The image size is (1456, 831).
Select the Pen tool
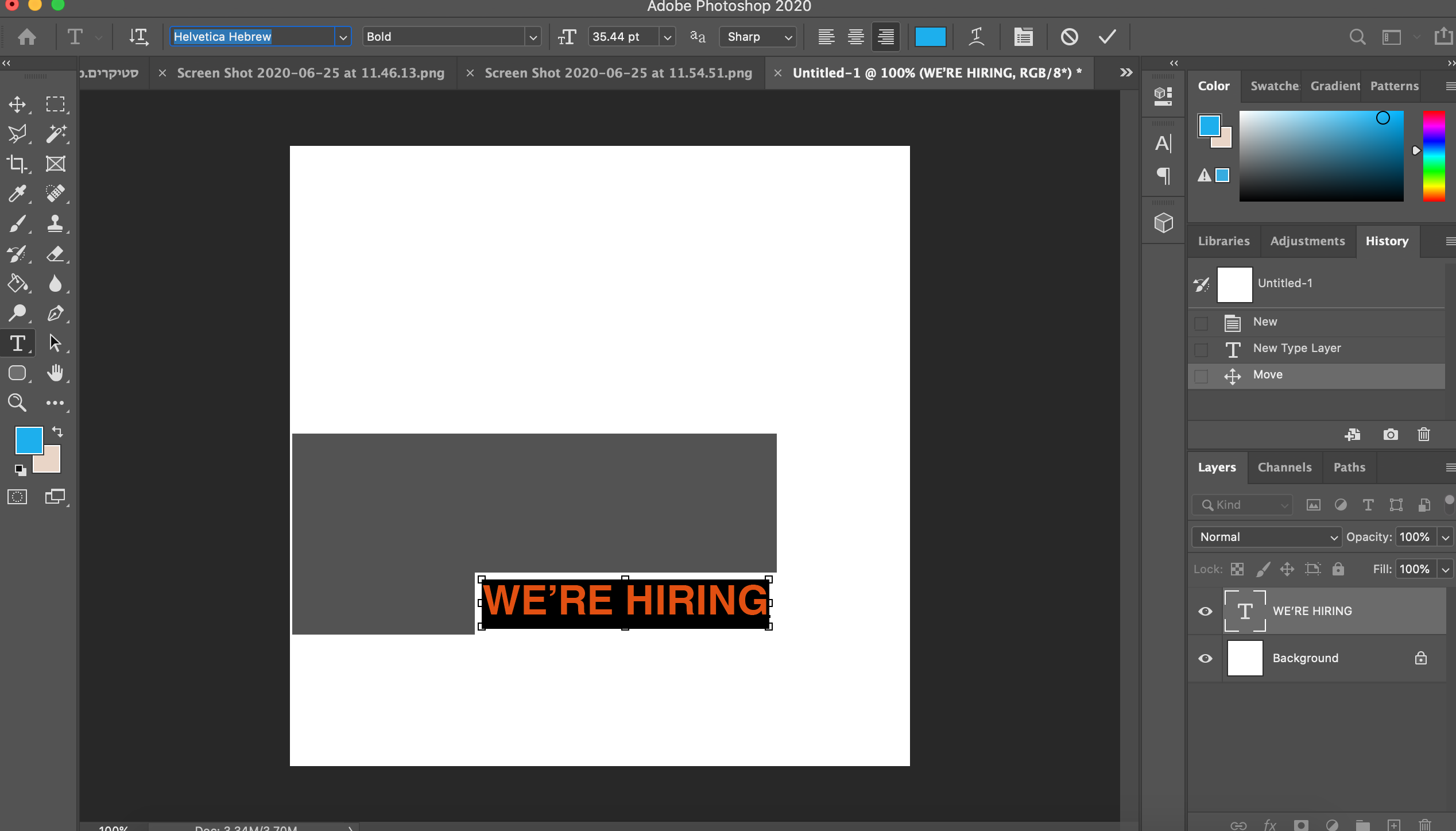[55, 314]
